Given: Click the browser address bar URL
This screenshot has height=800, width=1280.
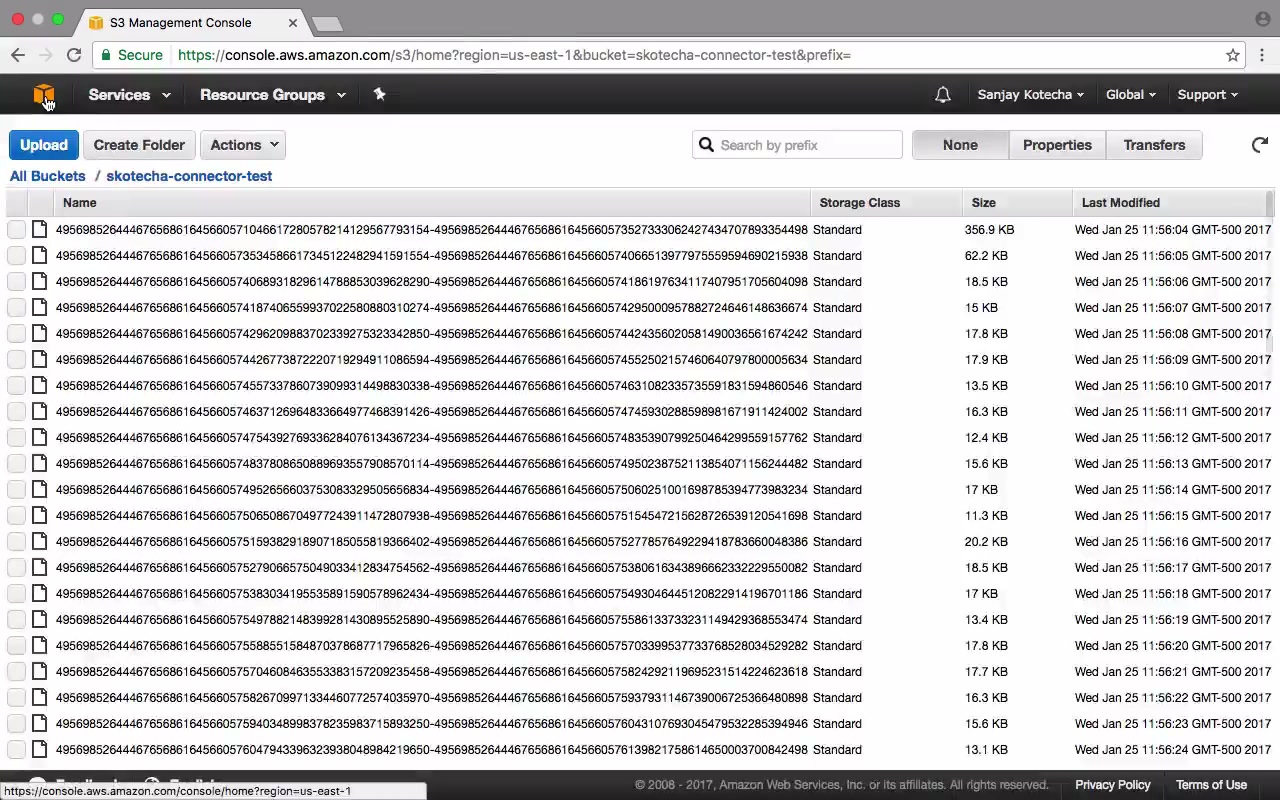Looking at the screenshot, I should click(514, 55).
